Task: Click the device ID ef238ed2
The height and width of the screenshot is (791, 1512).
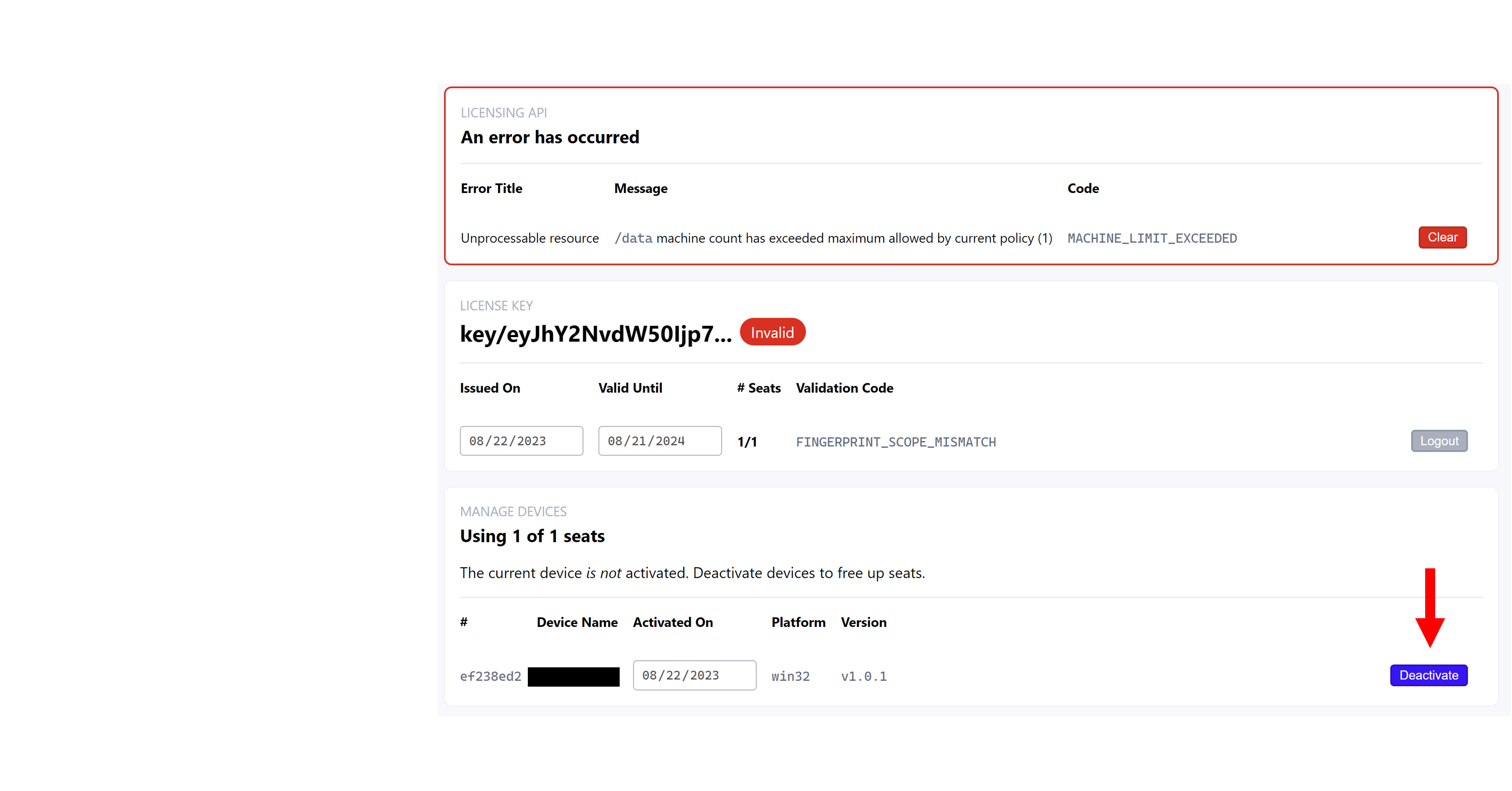Action: point(490,677)
